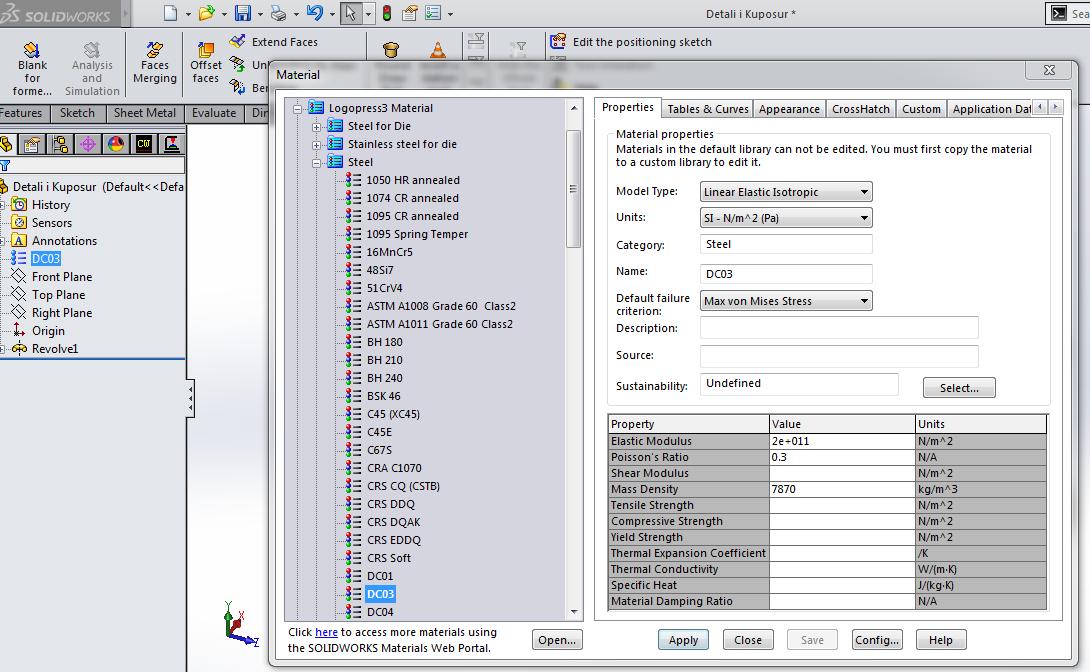The image size is (1090, 672).
Task: Switch to the Custom tab
Action: pos(921,109)
